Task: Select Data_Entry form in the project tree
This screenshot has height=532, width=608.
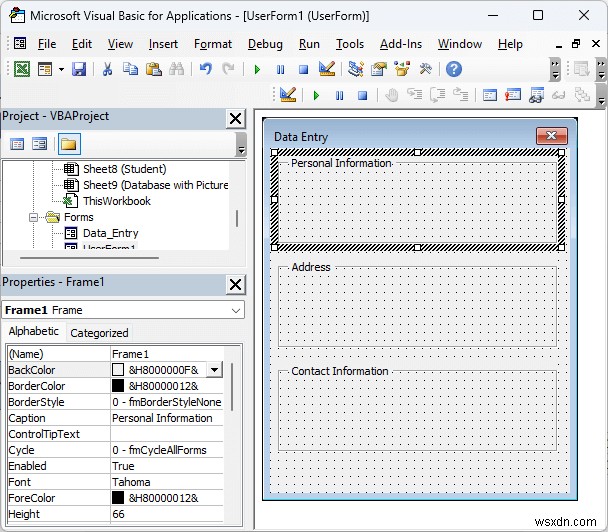Action: 111,233
